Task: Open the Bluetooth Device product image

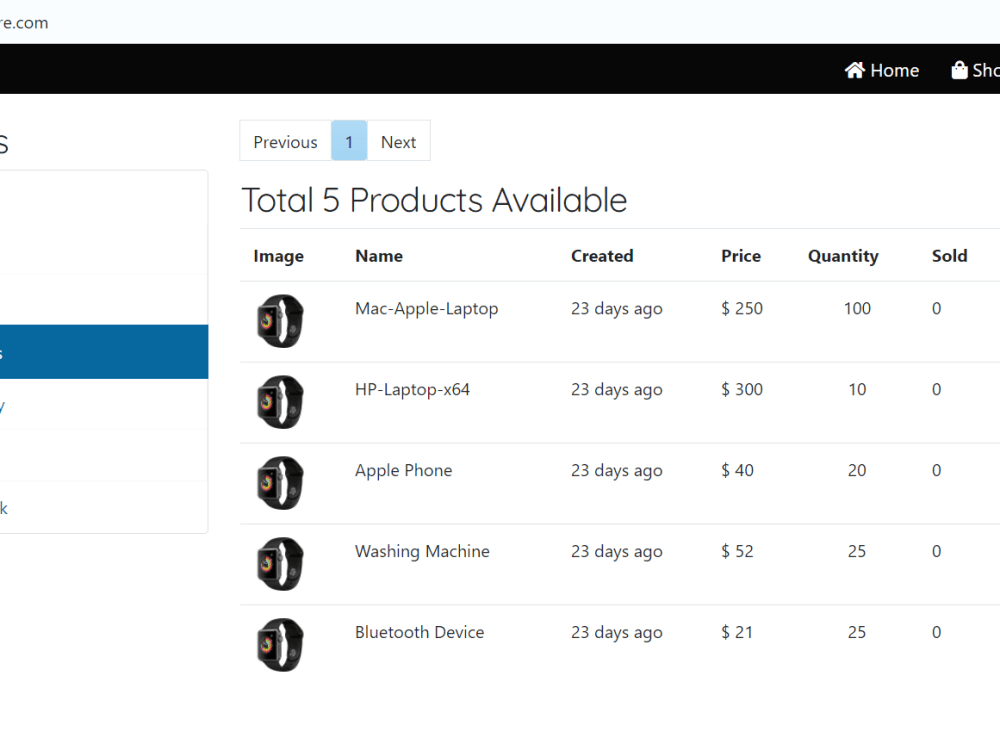Action: (x=280, y=645)
